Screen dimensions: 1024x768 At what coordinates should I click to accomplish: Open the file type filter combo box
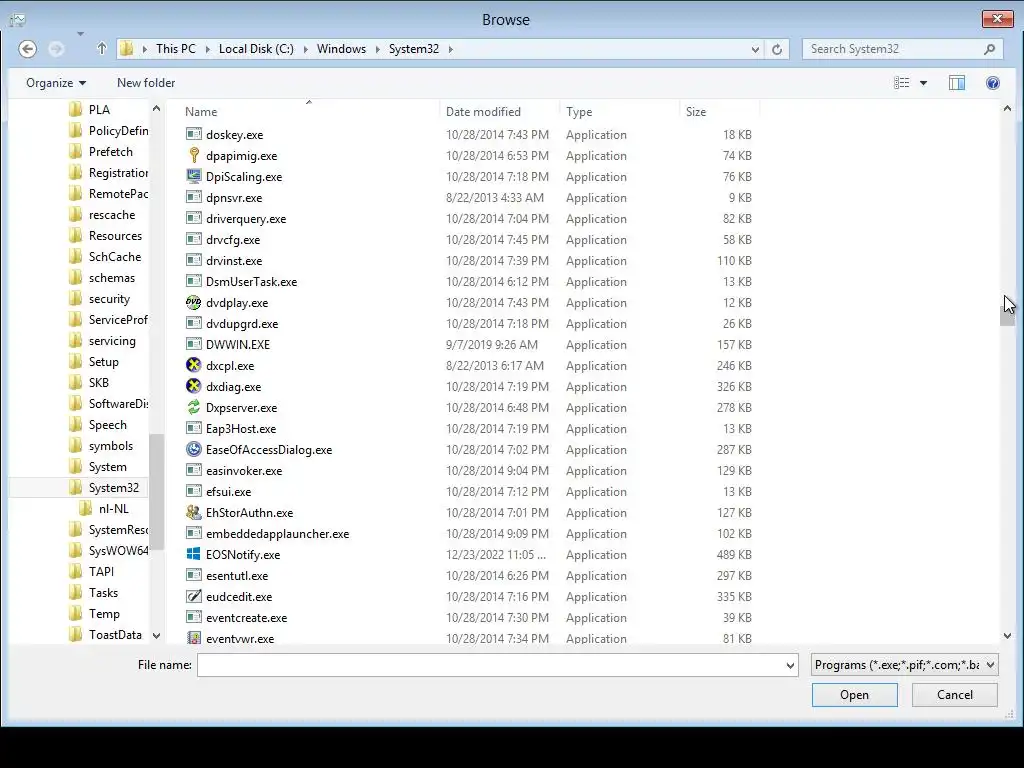tap(904, 665)
